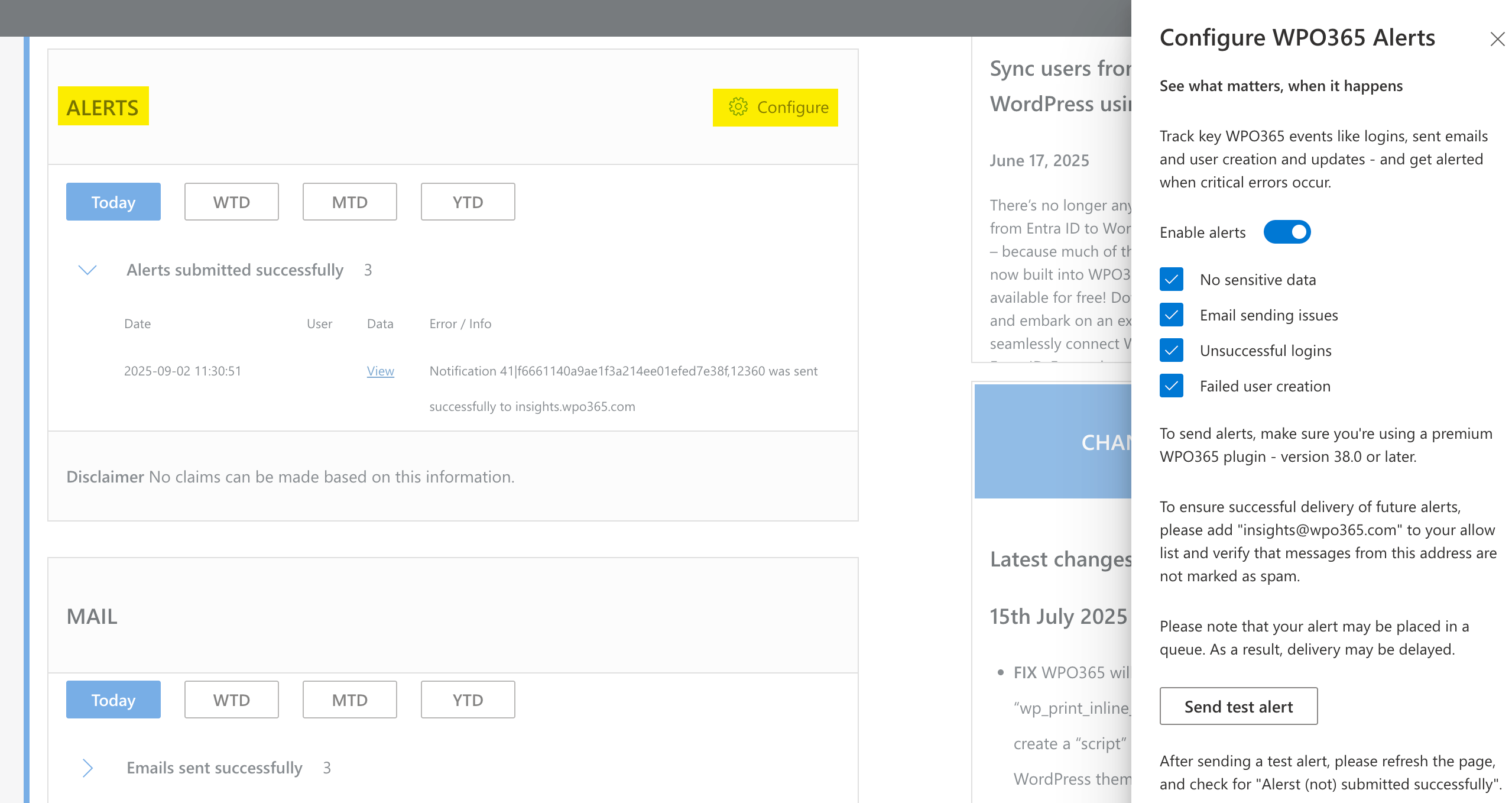The image size is (1512, 803).
Task: Switch to WTD tab in Alerts
Action: [x=232, y=202]
